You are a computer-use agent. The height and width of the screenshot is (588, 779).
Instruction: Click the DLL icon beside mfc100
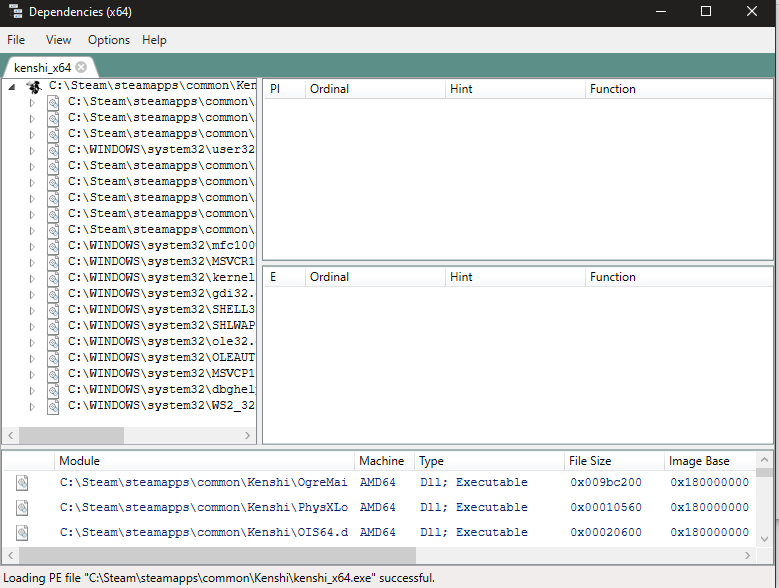[x=53, y=247]
